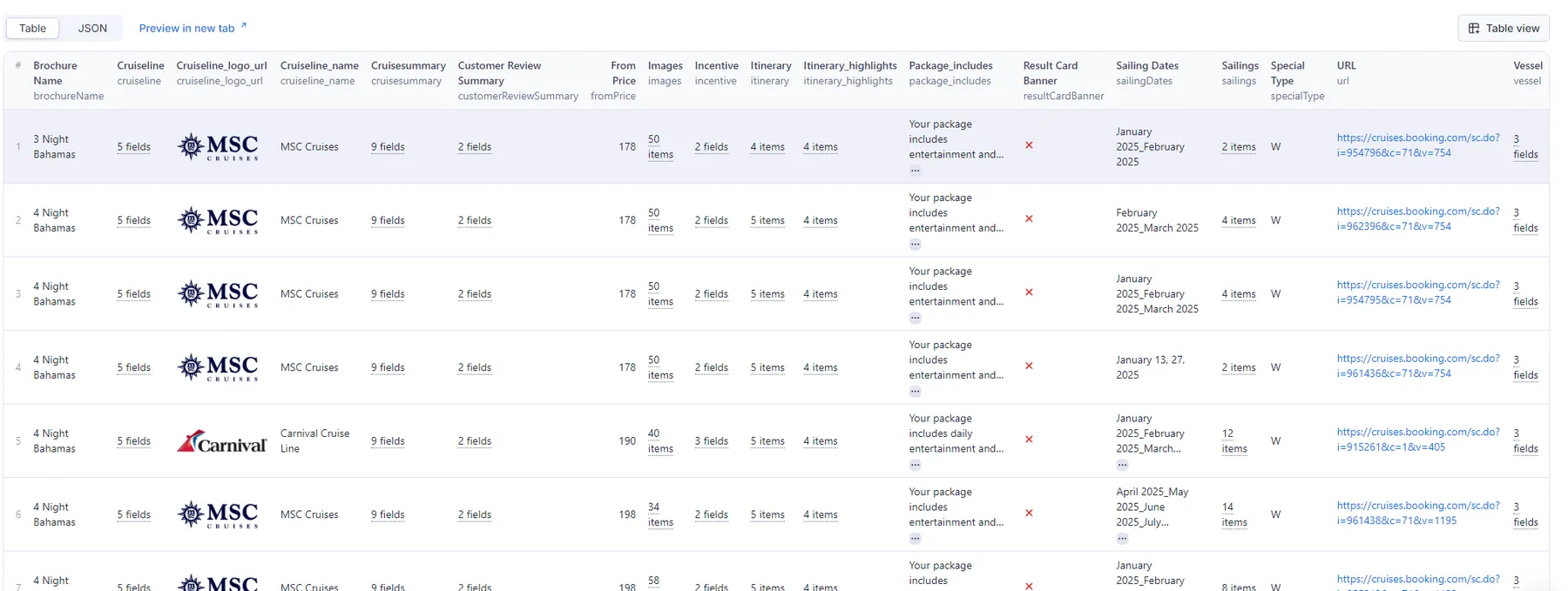This screenshot has height=591, width=1568.
Task: Expand the truncated package text in row 3
Action: coord(915,318)
